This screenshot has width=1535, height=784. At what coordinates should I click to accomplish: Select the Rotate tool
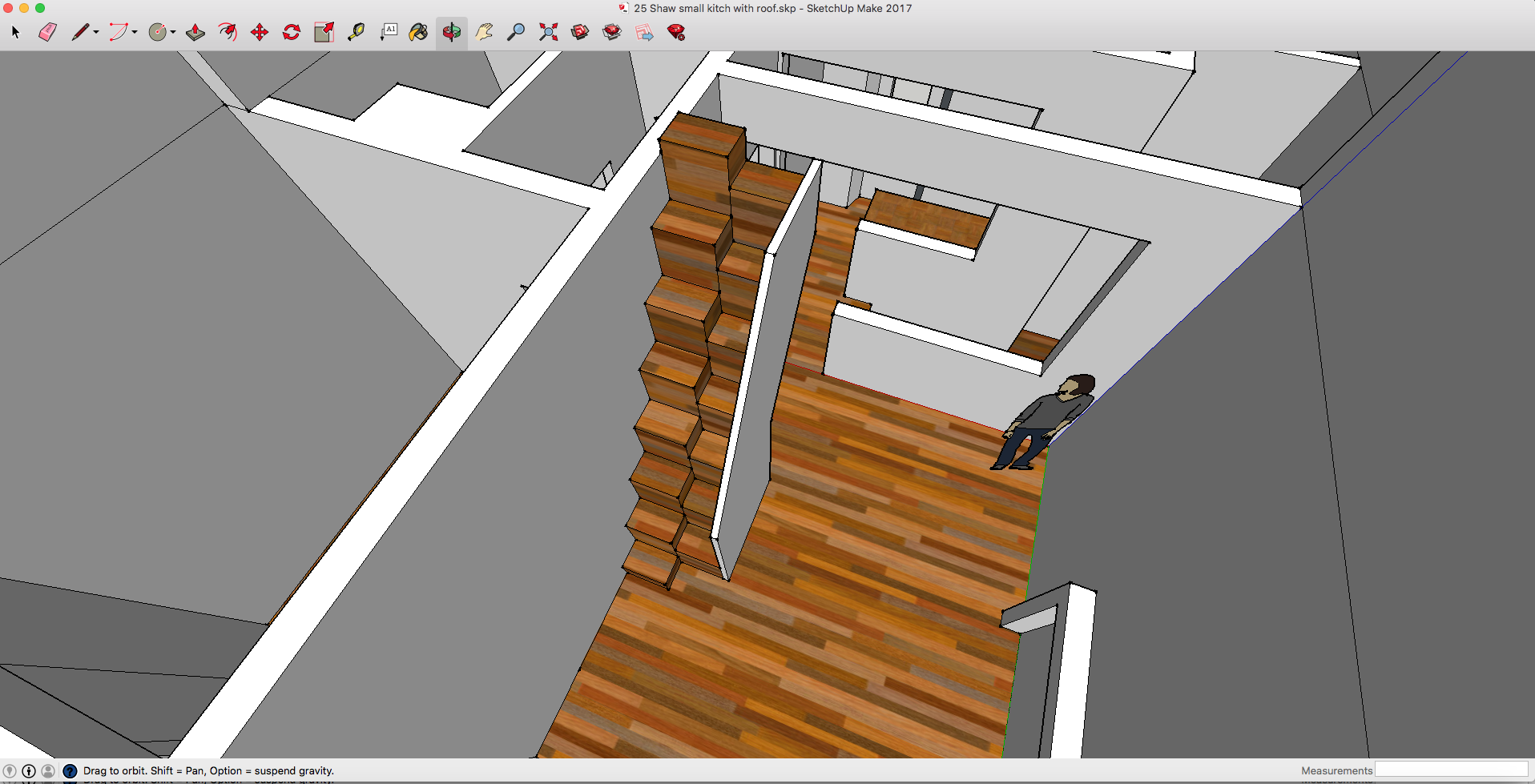tap(290, 32)
